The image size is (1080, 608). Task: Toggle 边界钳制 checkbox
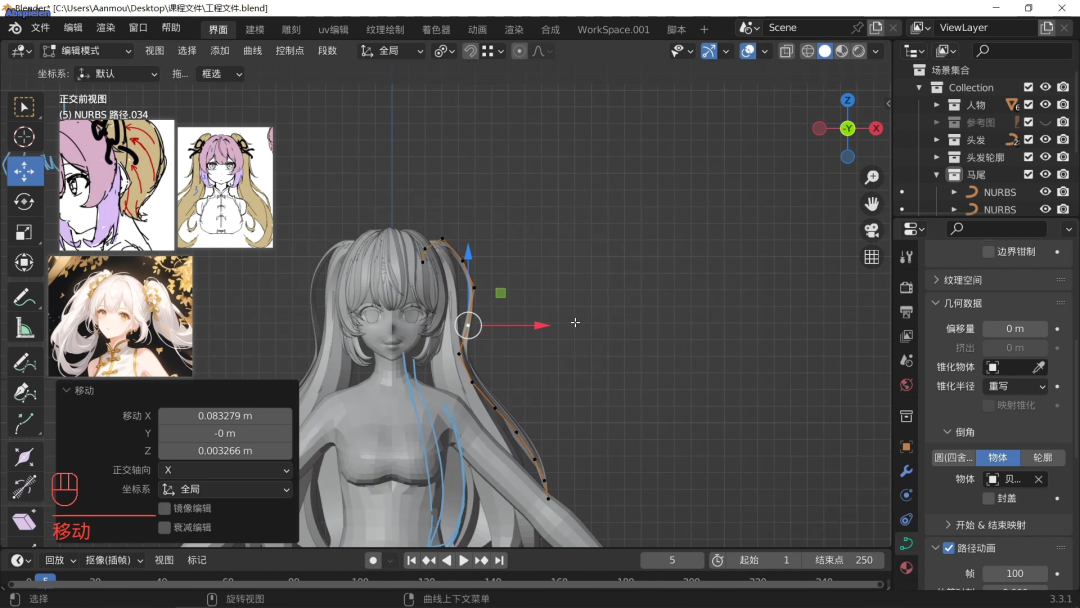tap(988, 251)
